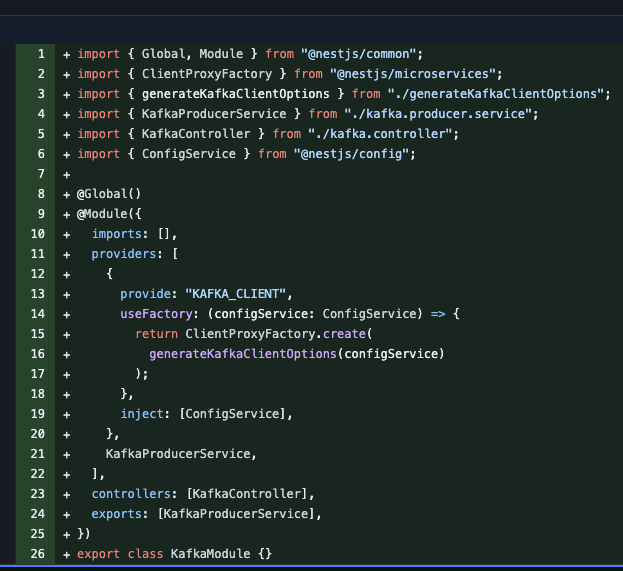623x571 pixels.
Task: Click the export keyword on line 26
Action: point(98,554)
